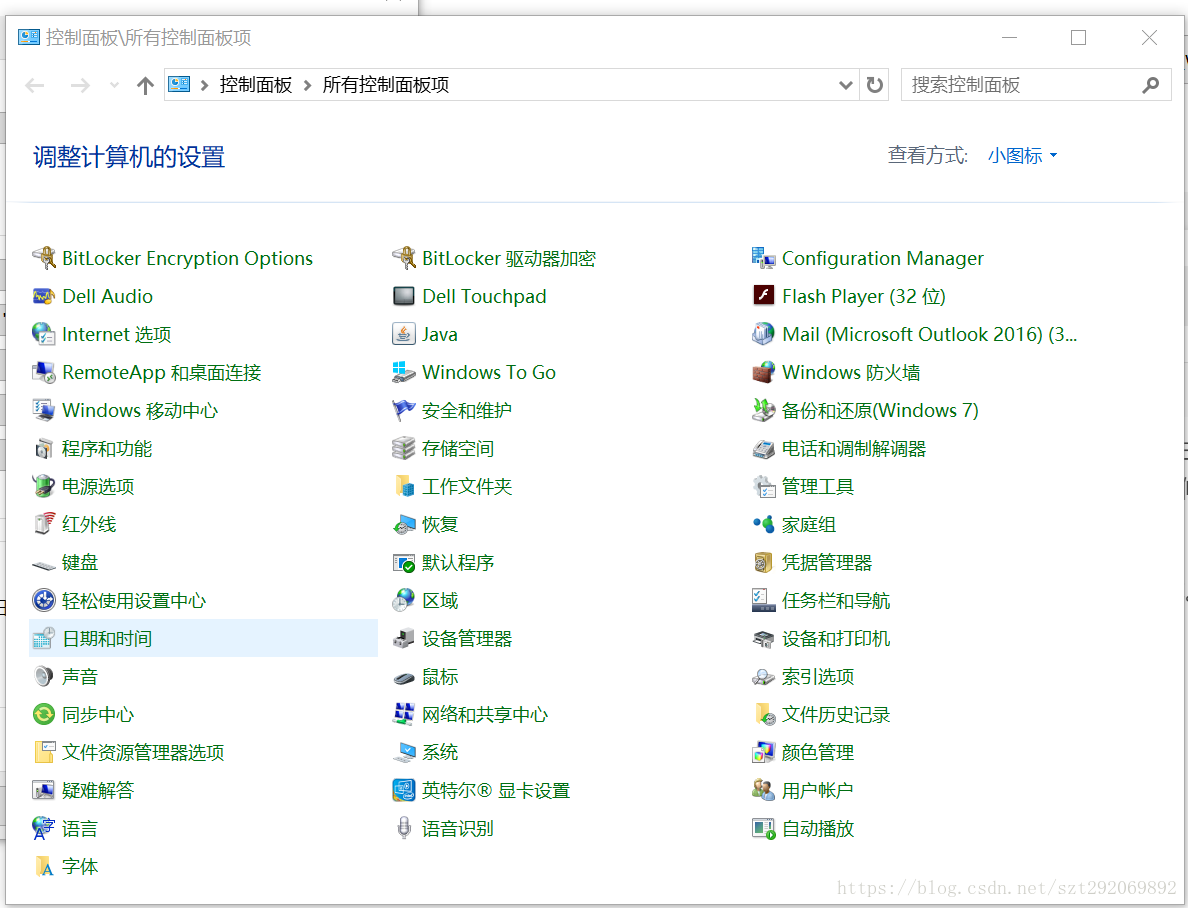1188x908 pixels.
Task: Open the 小图标 view mode dropdown
Action: coord(1022,155)
